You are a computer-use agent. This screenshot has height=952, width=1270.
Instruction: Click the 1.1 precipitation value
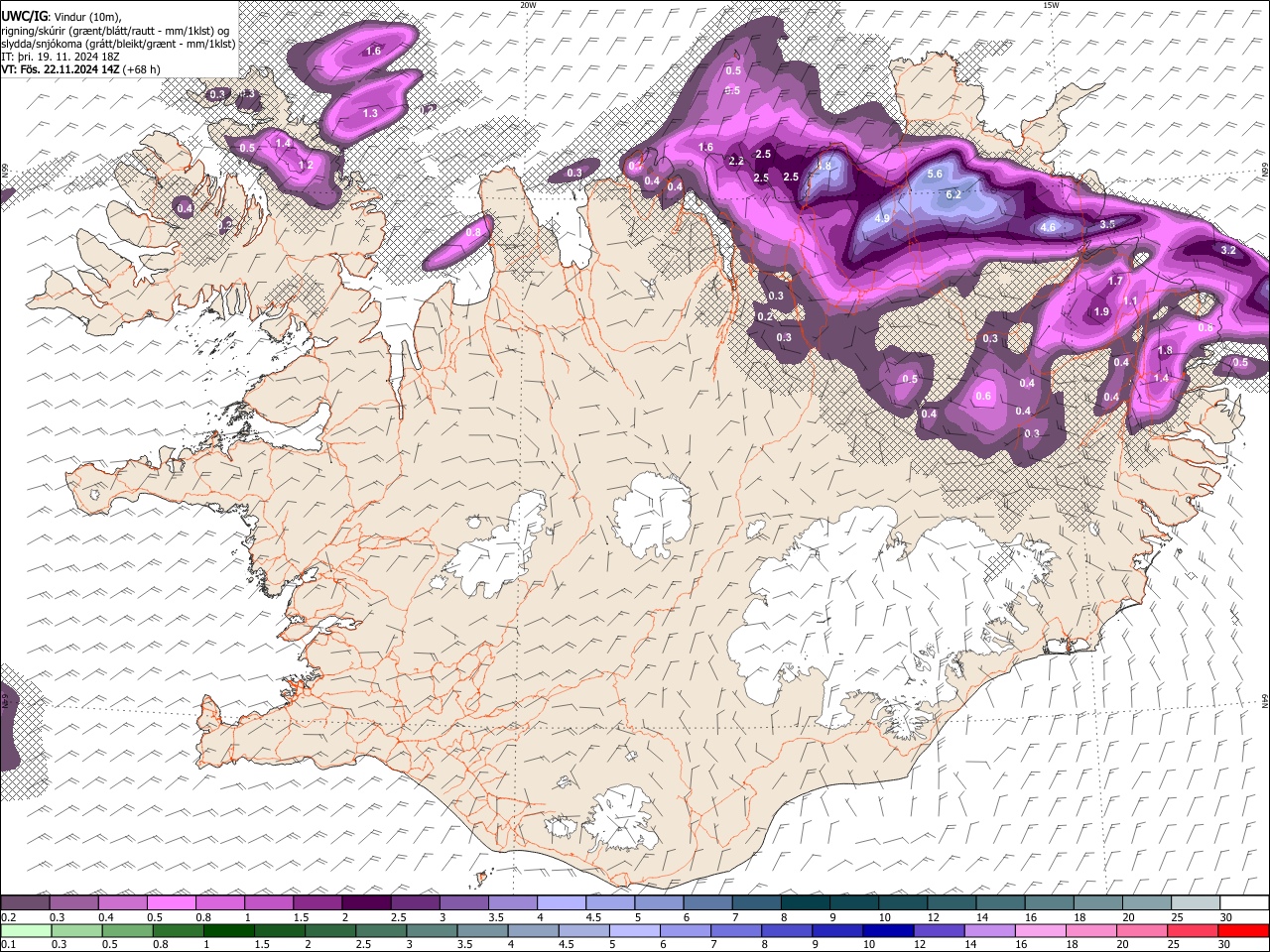(x=1130, y=301)
